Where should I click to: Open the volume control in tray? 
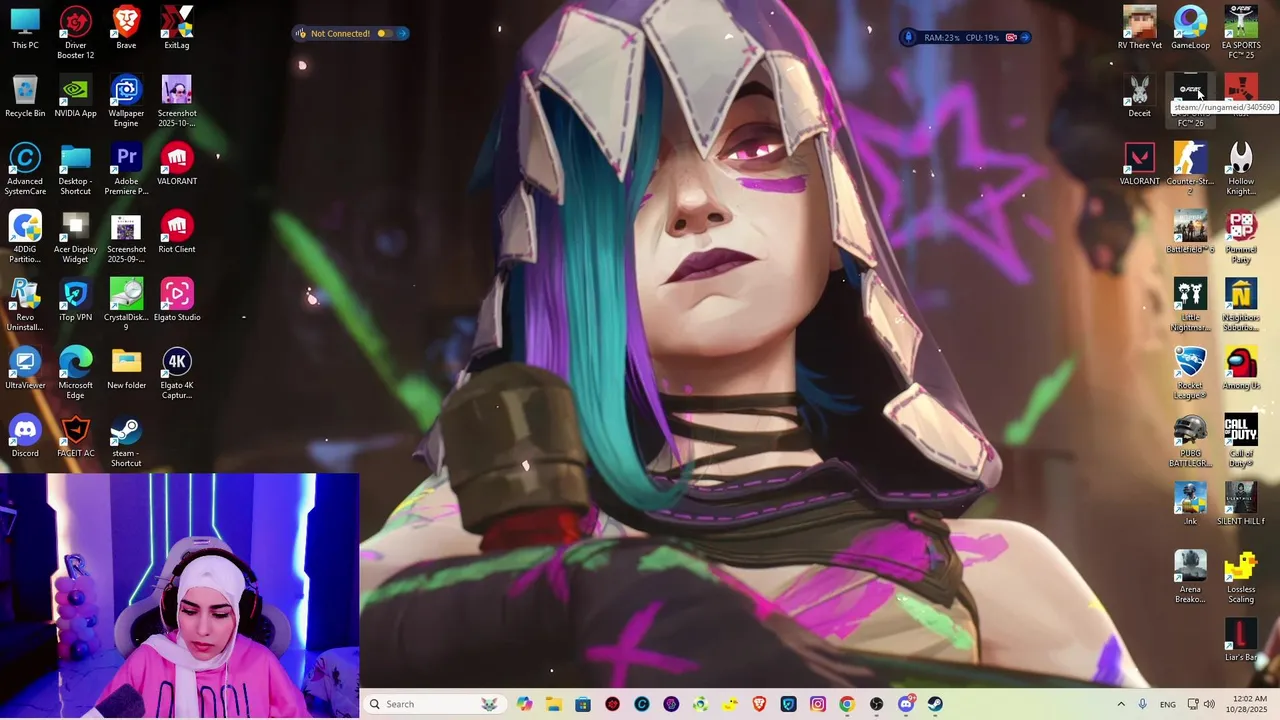coord(1209,704)
